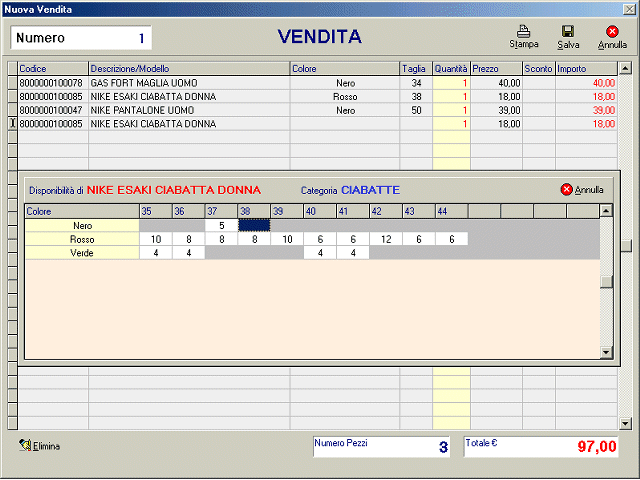Click the 39,00 price cell

[x=496, y=110]
